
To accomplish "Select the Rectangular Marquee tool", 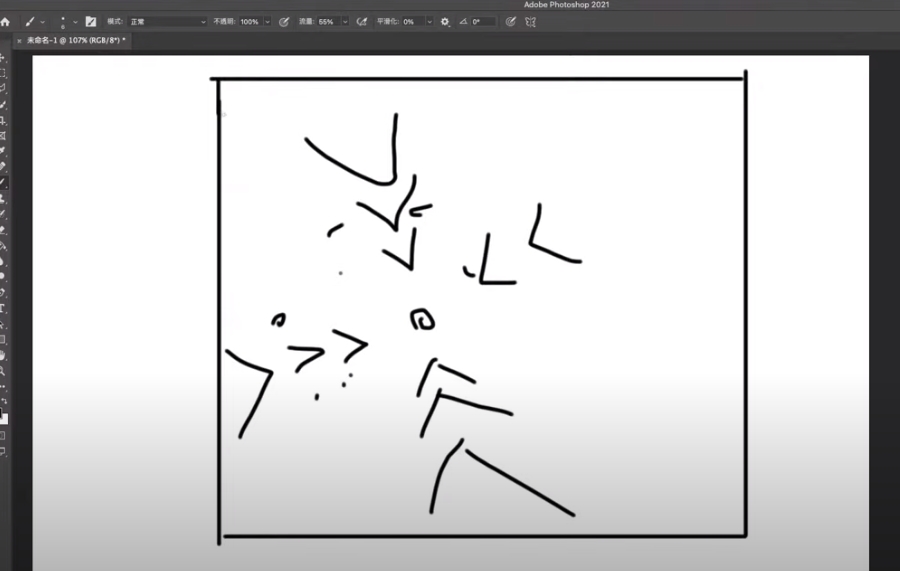I will [x=3, y=73].
